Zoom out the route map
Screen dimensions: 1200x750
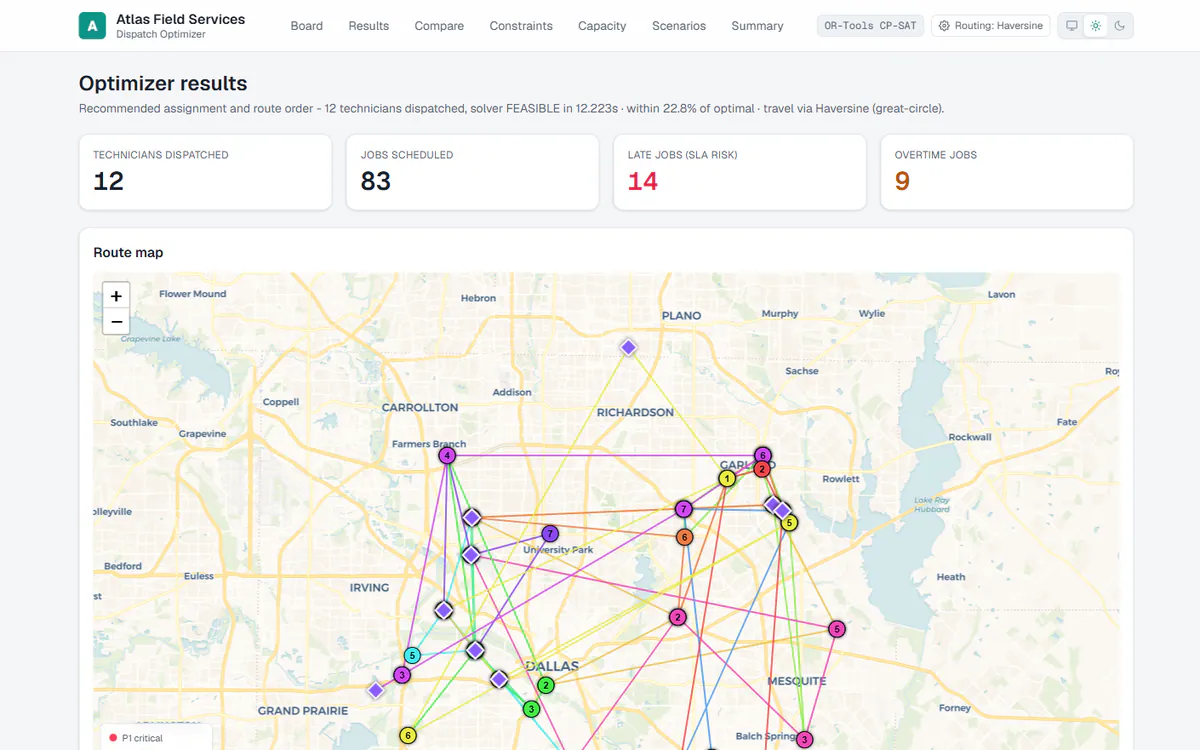pyautogui.click(x=117, y=322)
